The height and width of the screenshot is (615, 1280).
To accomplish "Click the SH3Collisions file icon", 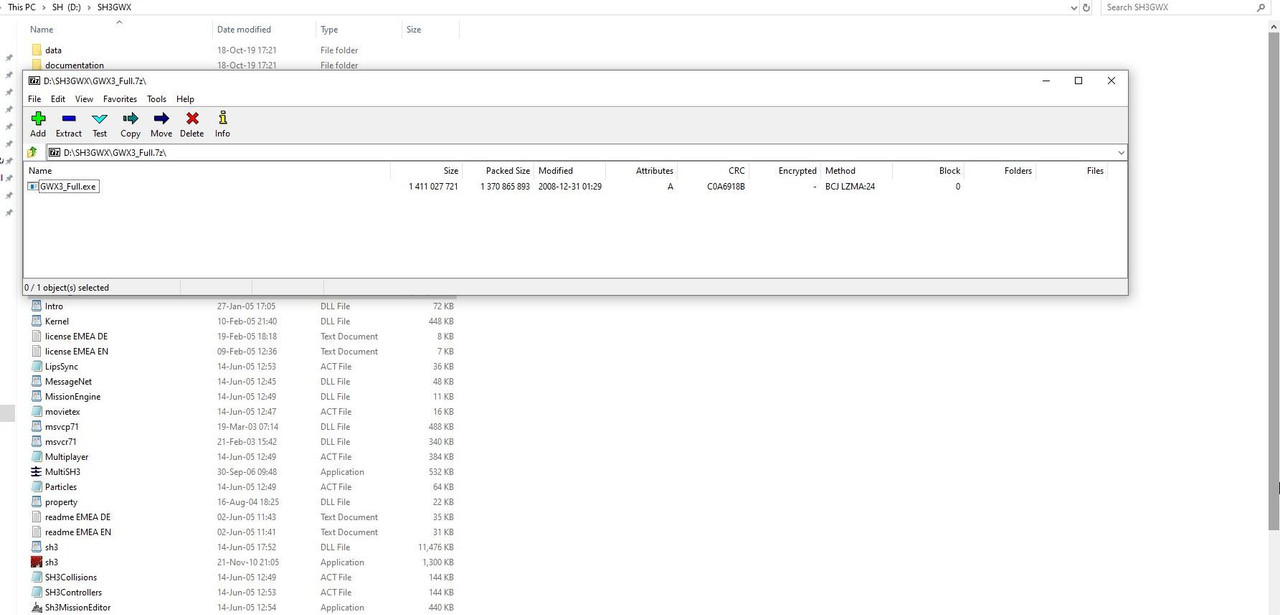I will 36,577.
